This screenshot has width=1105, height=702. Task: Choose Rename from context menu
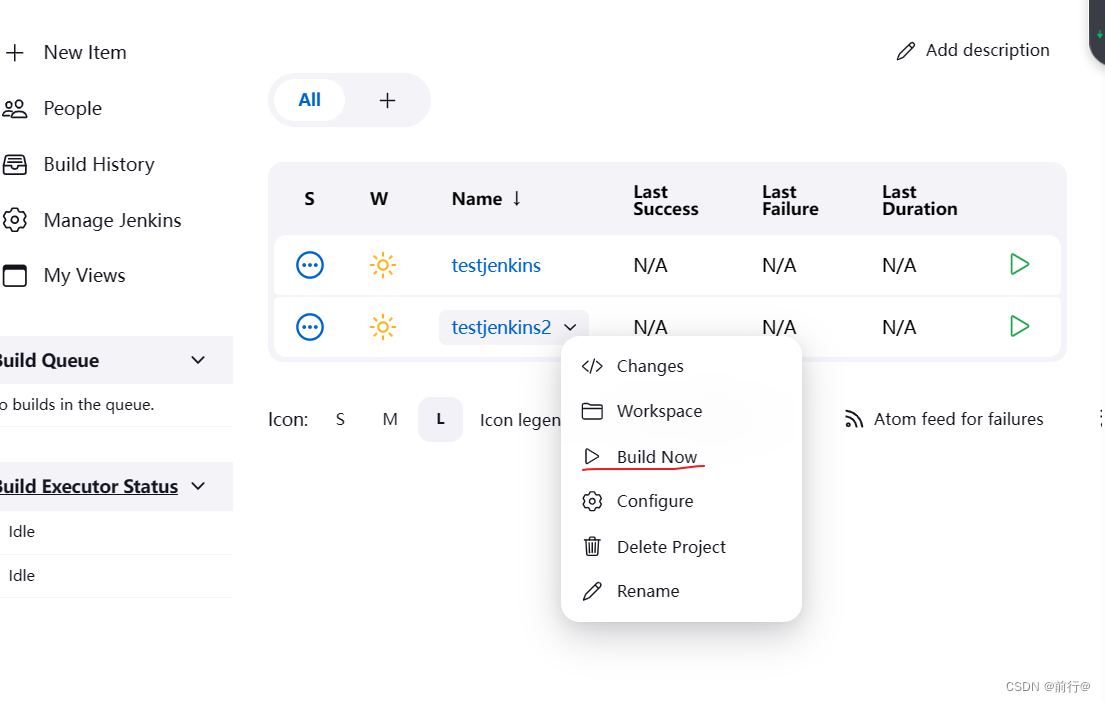pos(681,591)
